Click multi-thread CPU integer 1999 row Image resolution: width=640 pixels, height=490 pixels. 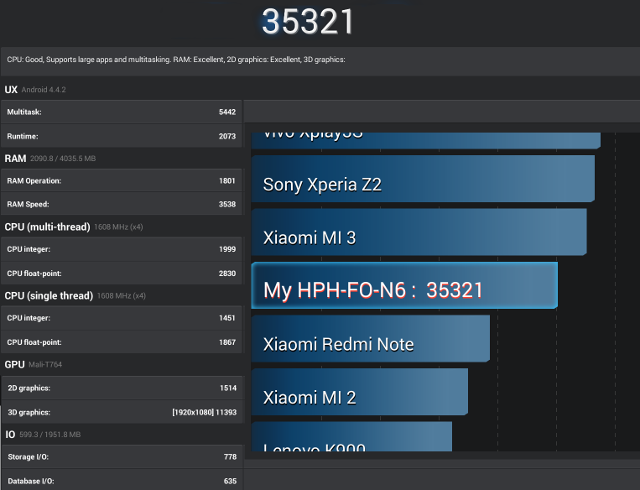[122, 249]
